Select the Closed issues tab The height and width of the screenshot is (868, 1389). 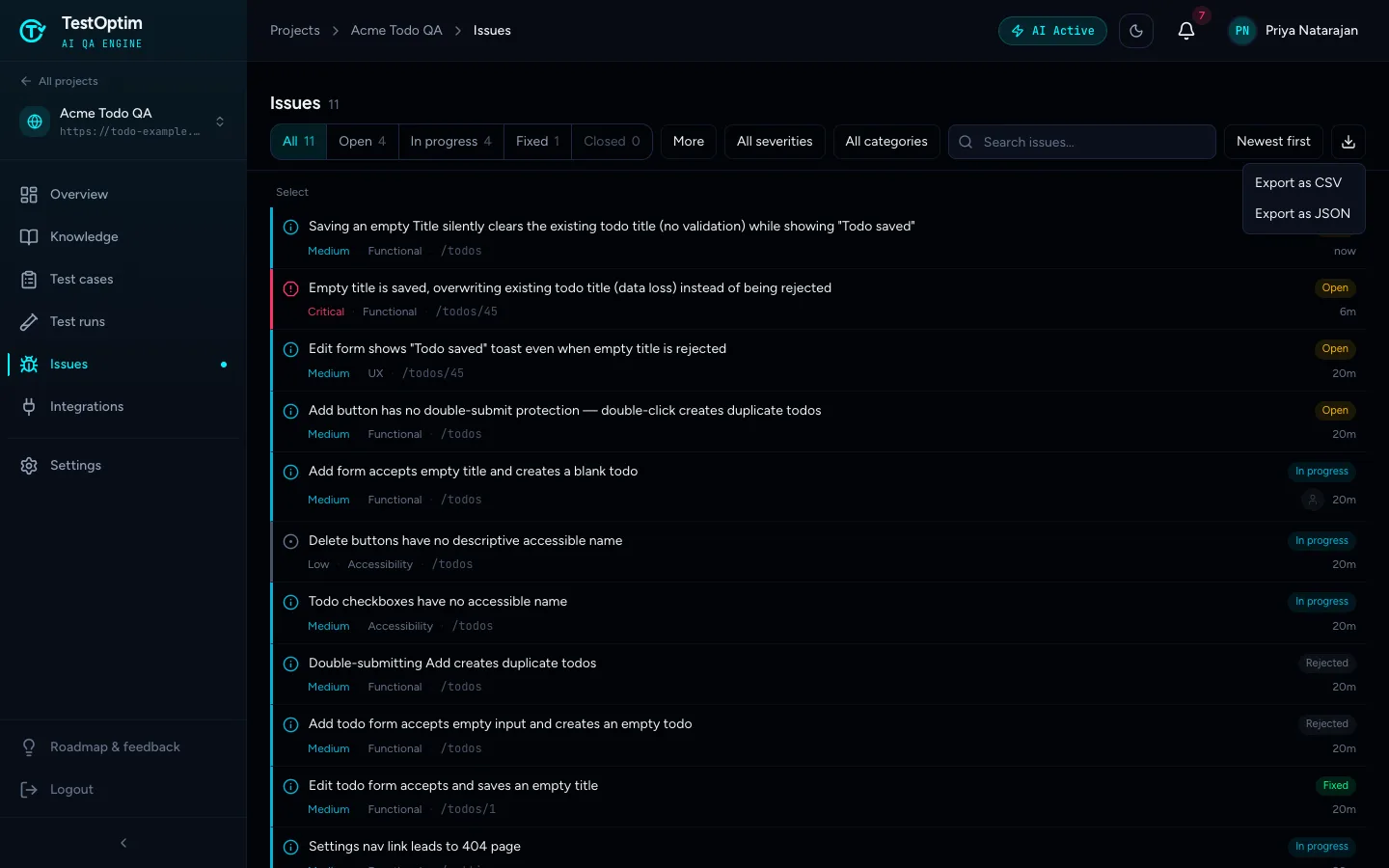612,142
